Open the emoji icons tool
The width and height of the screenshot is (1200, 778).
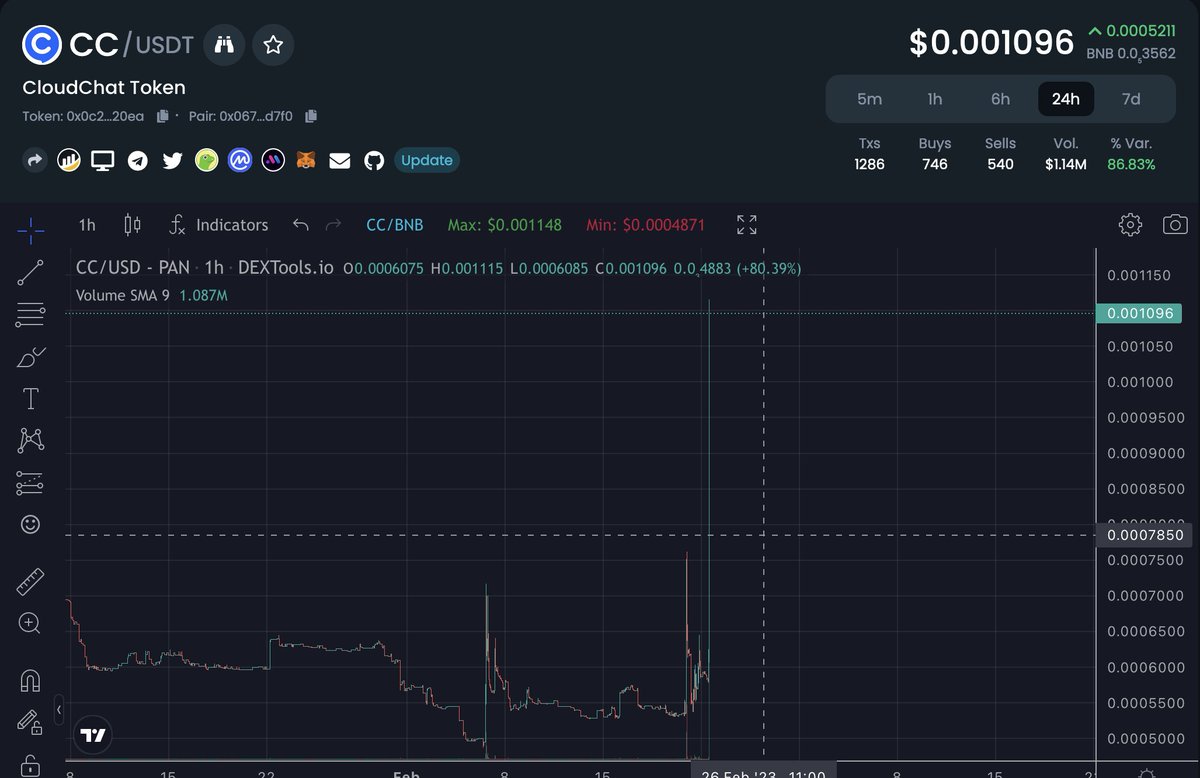[x=30, y=524]
